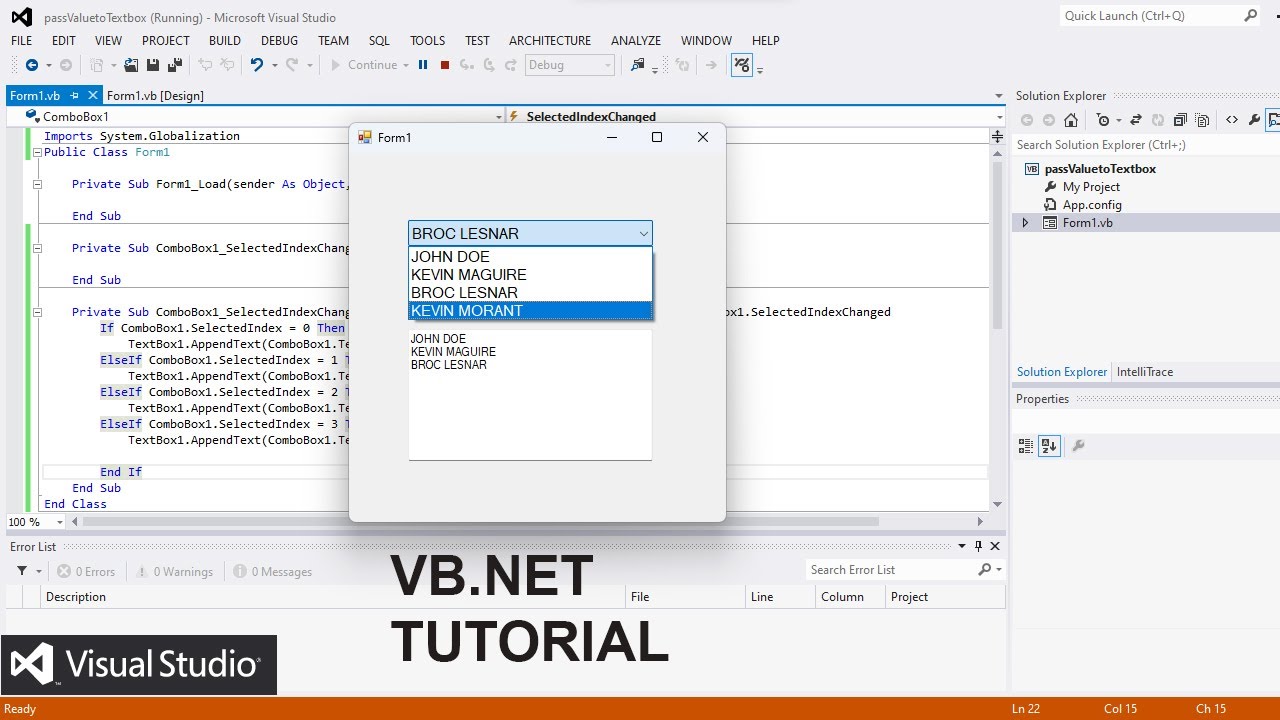Screen dimensions: 1280x720
Task: Click the Undo arrow icon
Action: point(257,65)
